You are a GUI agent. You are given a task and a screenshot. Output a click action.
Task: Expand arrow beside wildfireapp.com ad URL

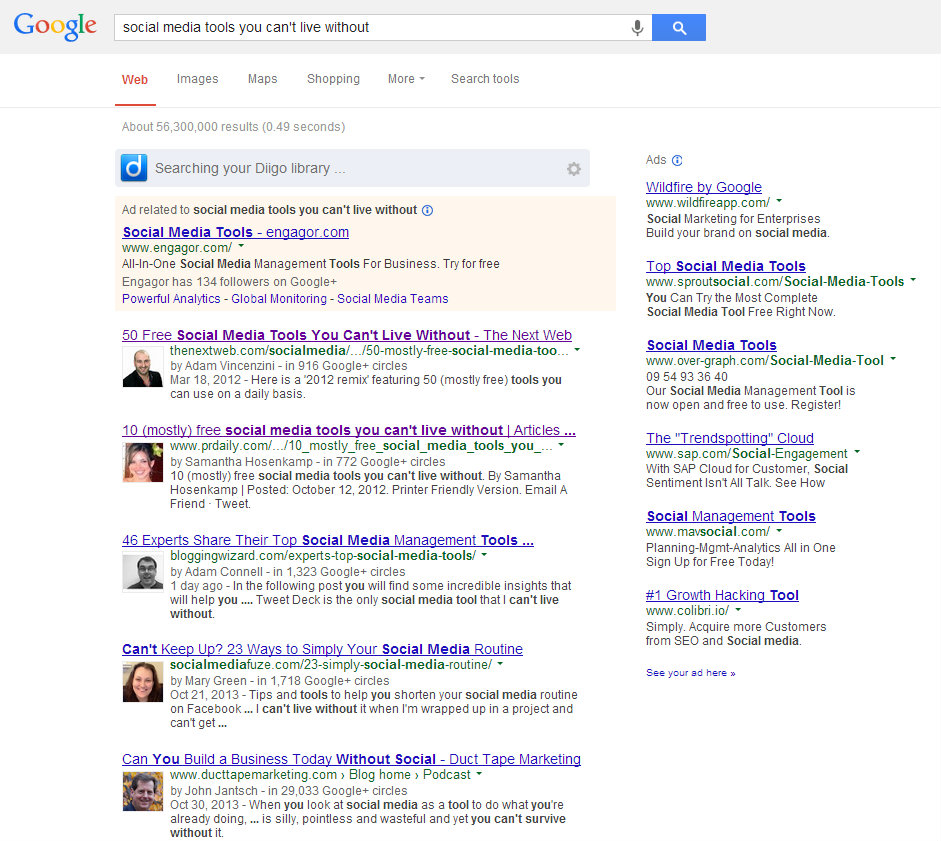(x=779, y=201)
